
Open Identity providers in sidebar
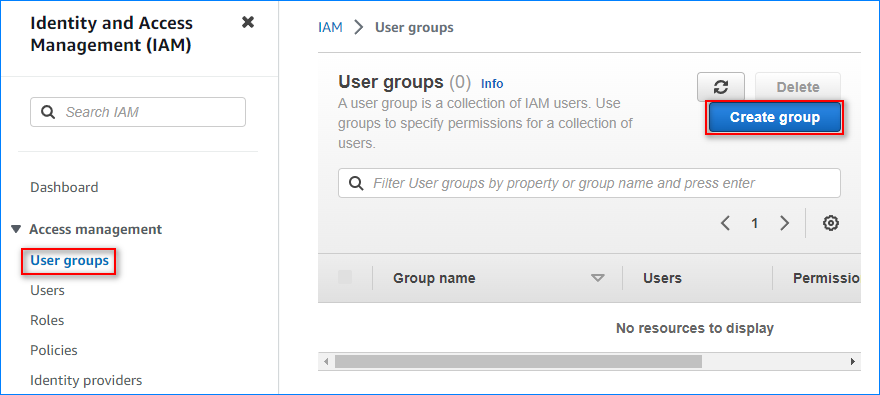pyautogui.click(x=86, y=380)
